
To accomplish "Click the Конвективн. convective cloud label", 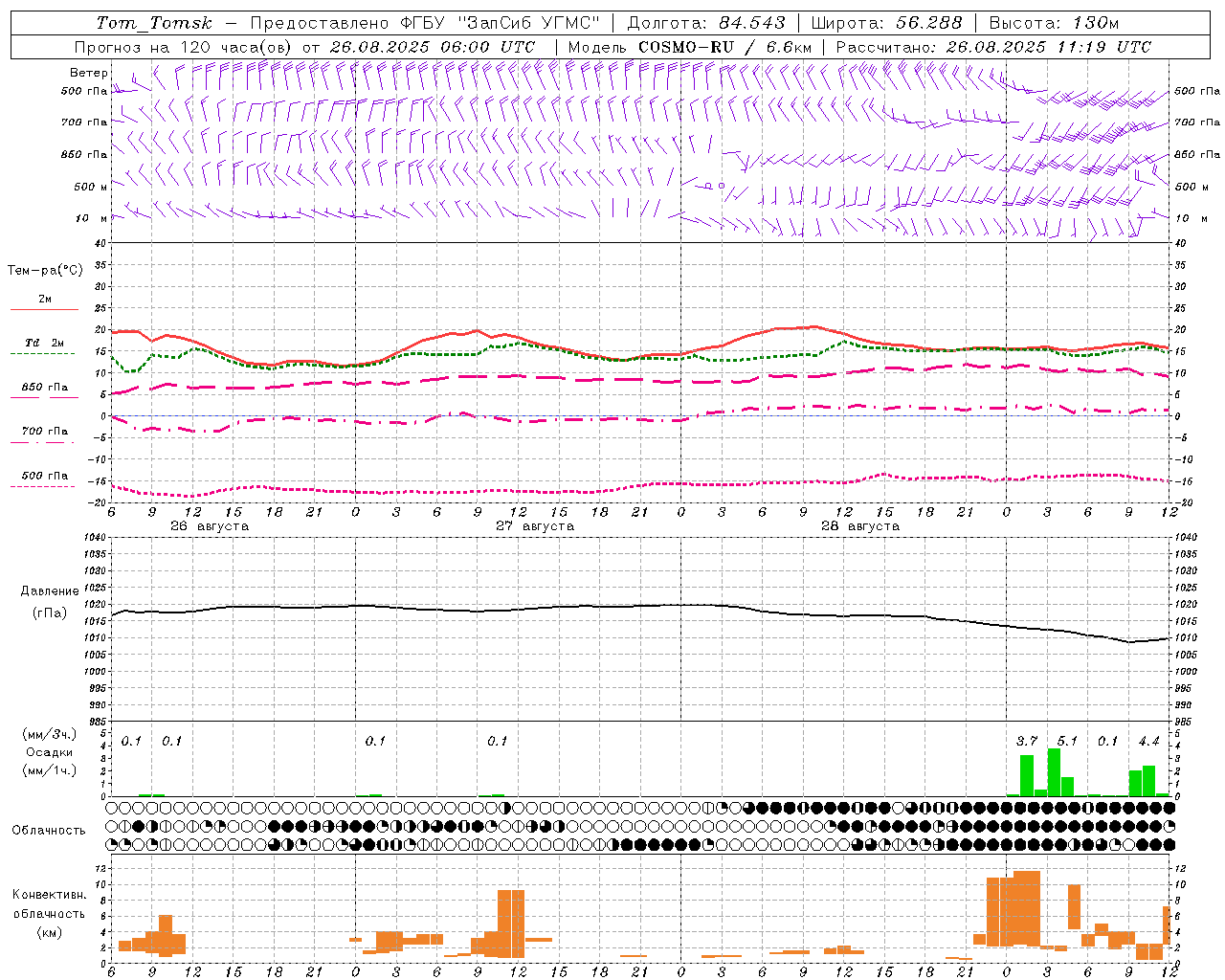I will click(x=50, y=895).
